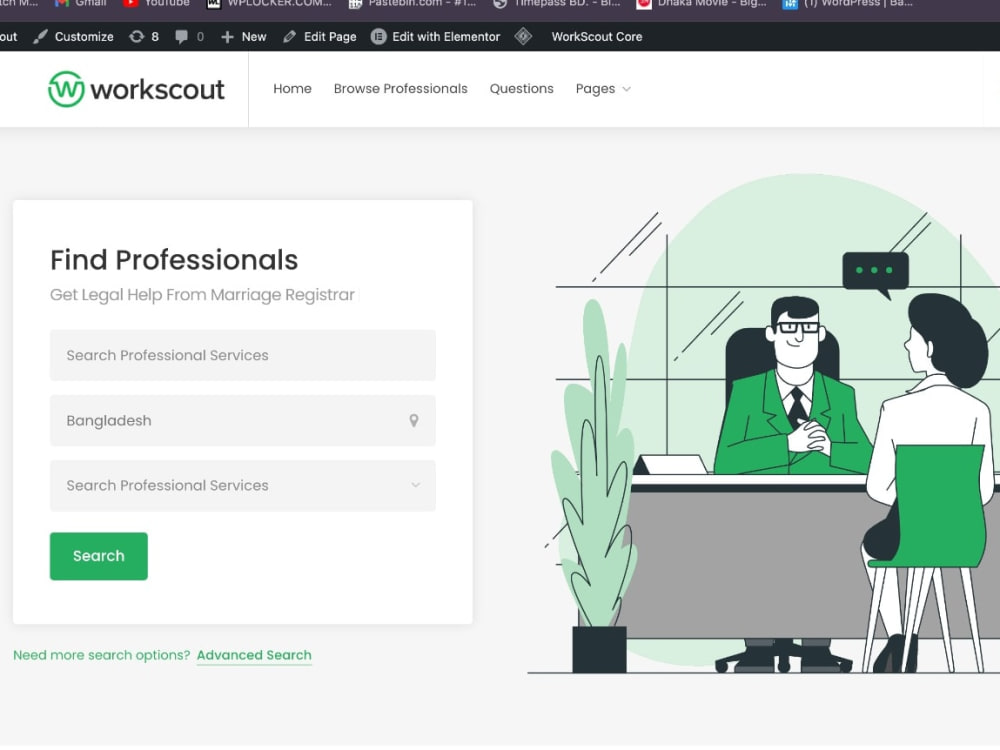Click the location pin icon
Viewport: 1000px width, 750px height.
pos(414,420)
